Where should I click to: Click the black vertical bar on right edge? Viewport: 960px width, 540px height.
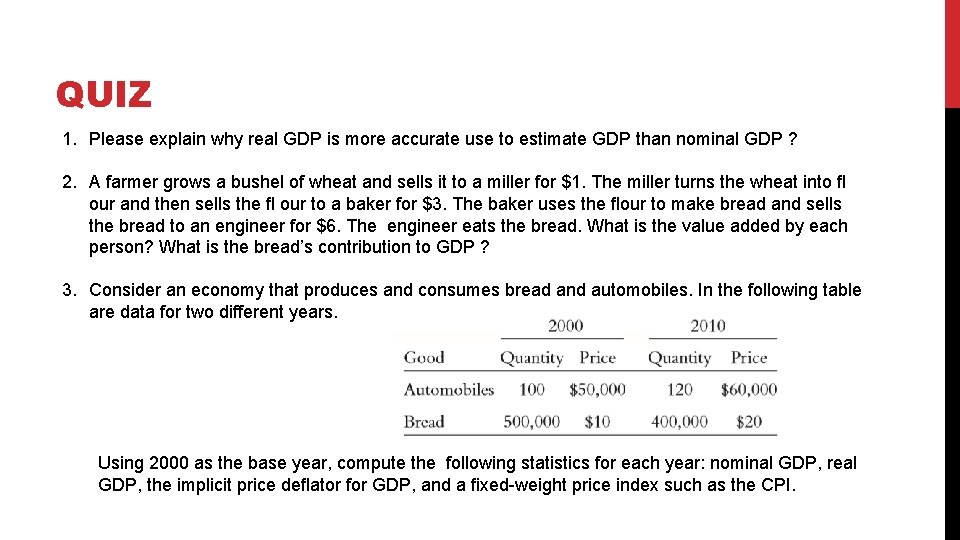[952, 324]
